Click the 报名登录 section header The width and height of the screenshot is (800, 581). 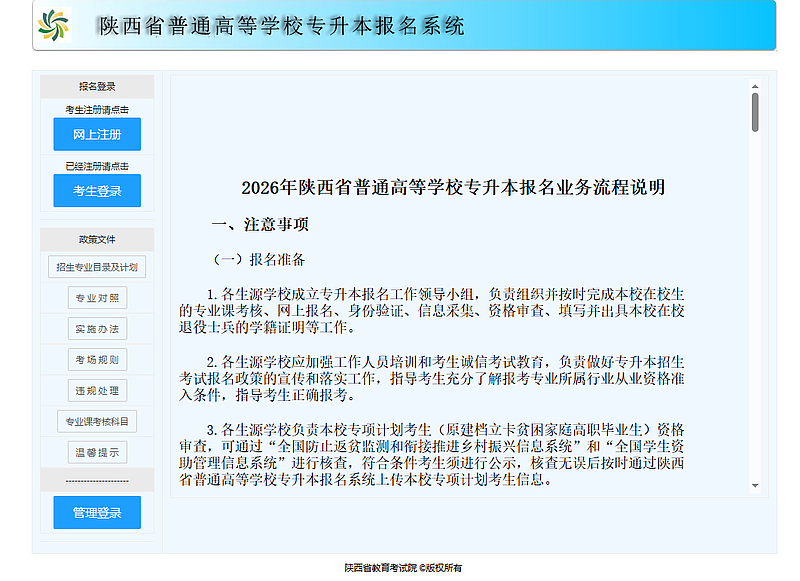tap(97, 86)
